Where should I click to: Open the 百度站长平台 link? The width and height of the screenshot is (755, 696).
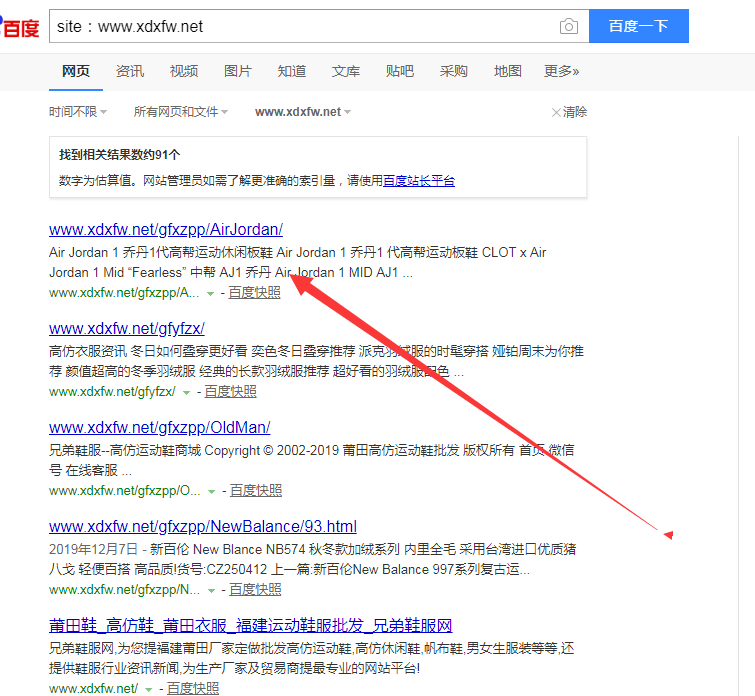pyautogui.click(x=419, y=181)
